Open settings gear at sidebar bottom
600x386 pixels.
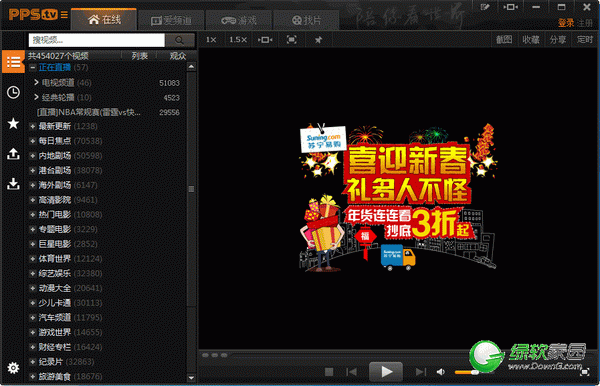click(13, 368)
